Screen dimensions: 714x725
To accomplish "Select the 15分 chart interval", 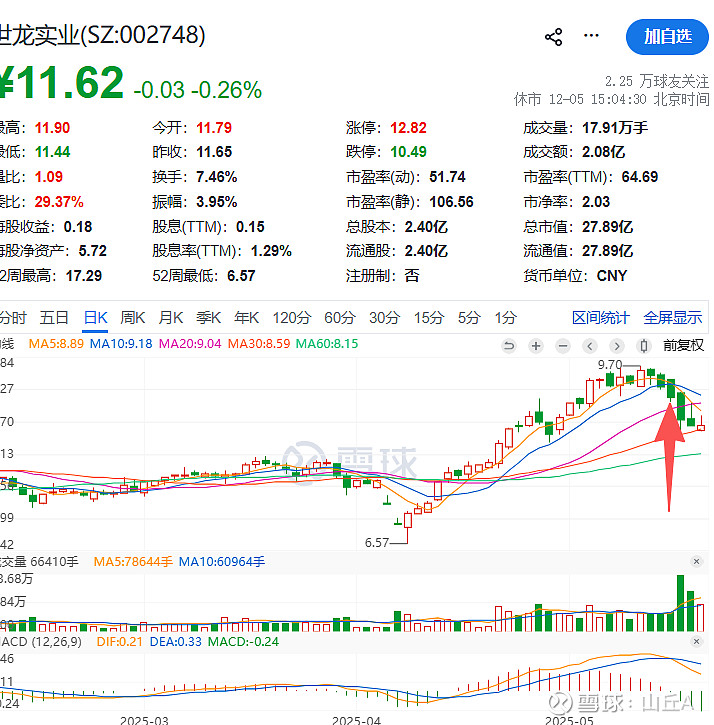I will [429, 318].
